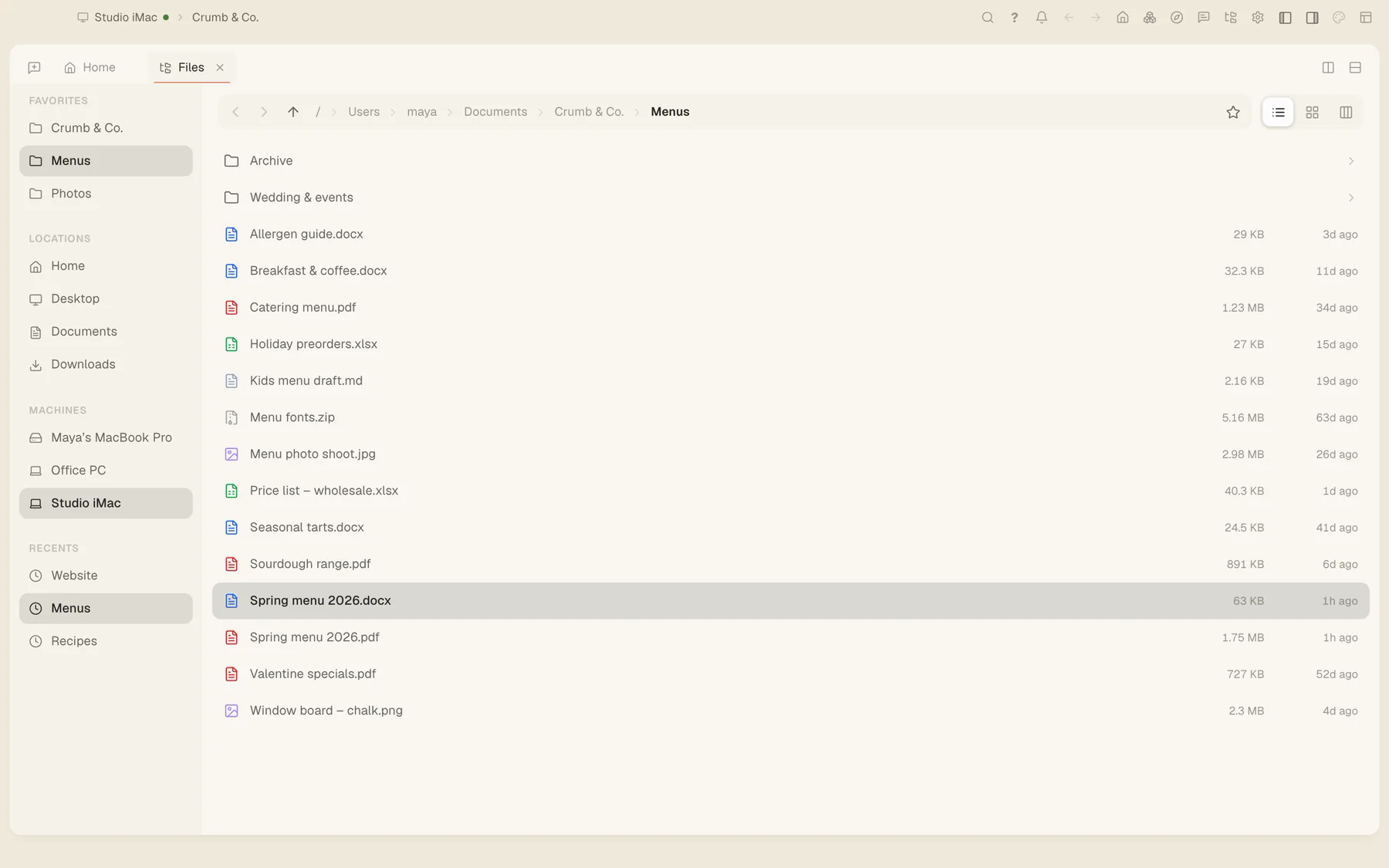The width and height of the screenshot is (1389, 868).
Task: Close the Files tab
Action: 220,67
